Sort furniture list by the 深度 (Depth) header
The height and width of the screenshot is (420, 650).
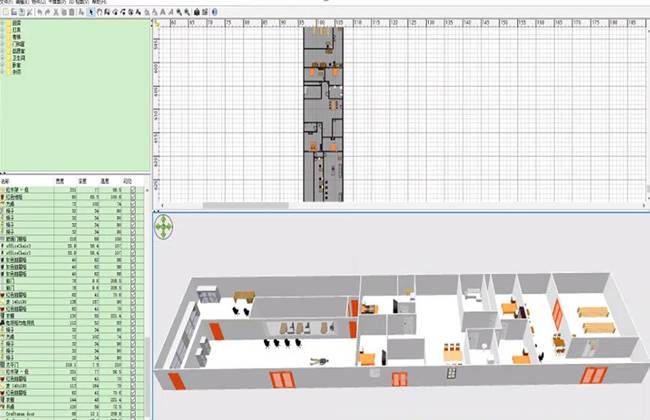click(82, 181)
